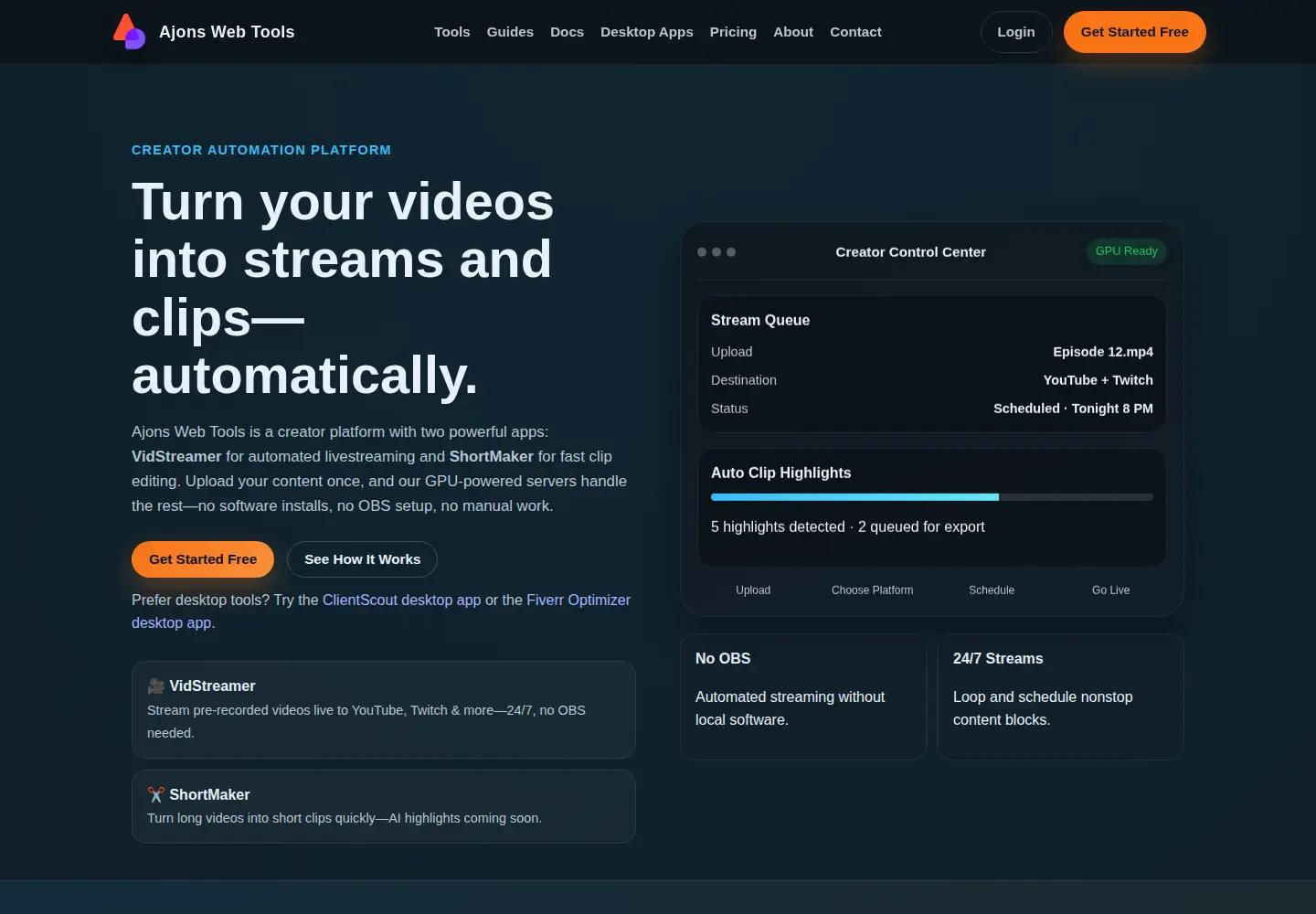The width and height of the screenshot is (1316, 914).
Task: Click the GPU Ready status badge
Action: pos(1127,251)
